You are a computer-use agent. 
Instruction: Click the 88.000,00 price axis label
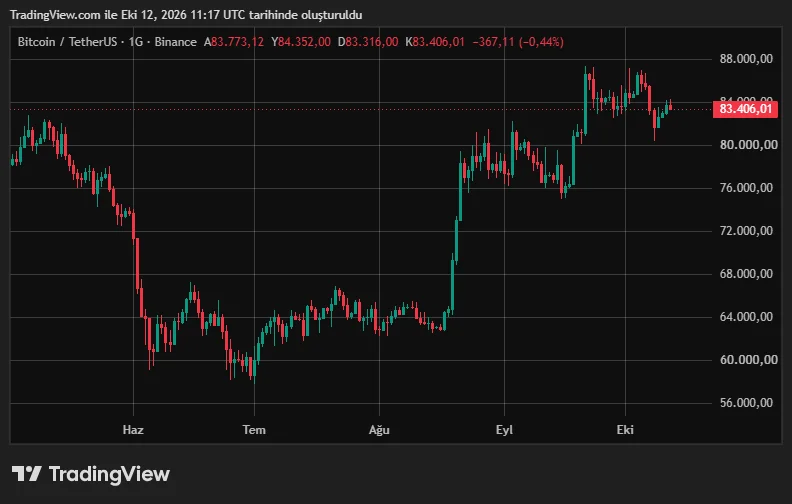pos(746,59)
